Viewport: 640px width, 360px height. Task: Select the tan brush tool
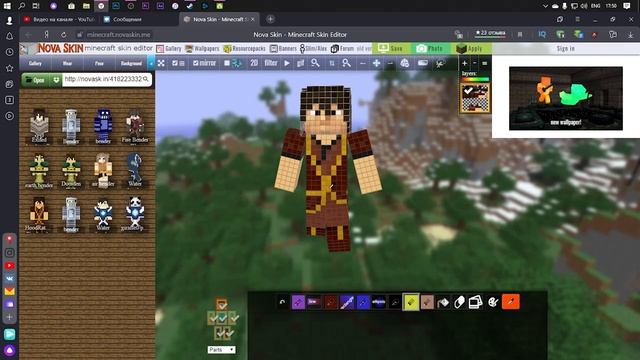point(427,302)
